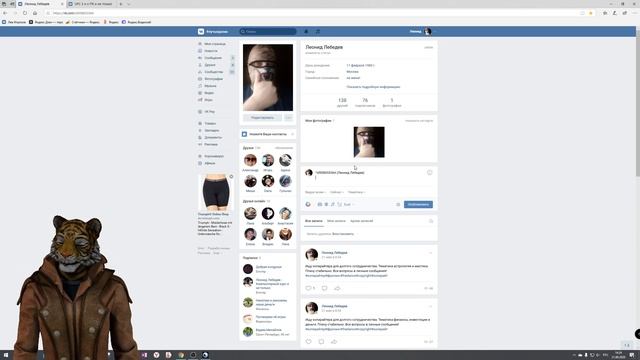
Task: Open the first post's options chevron
Action: pyautogui.click(x=430, y=253)
